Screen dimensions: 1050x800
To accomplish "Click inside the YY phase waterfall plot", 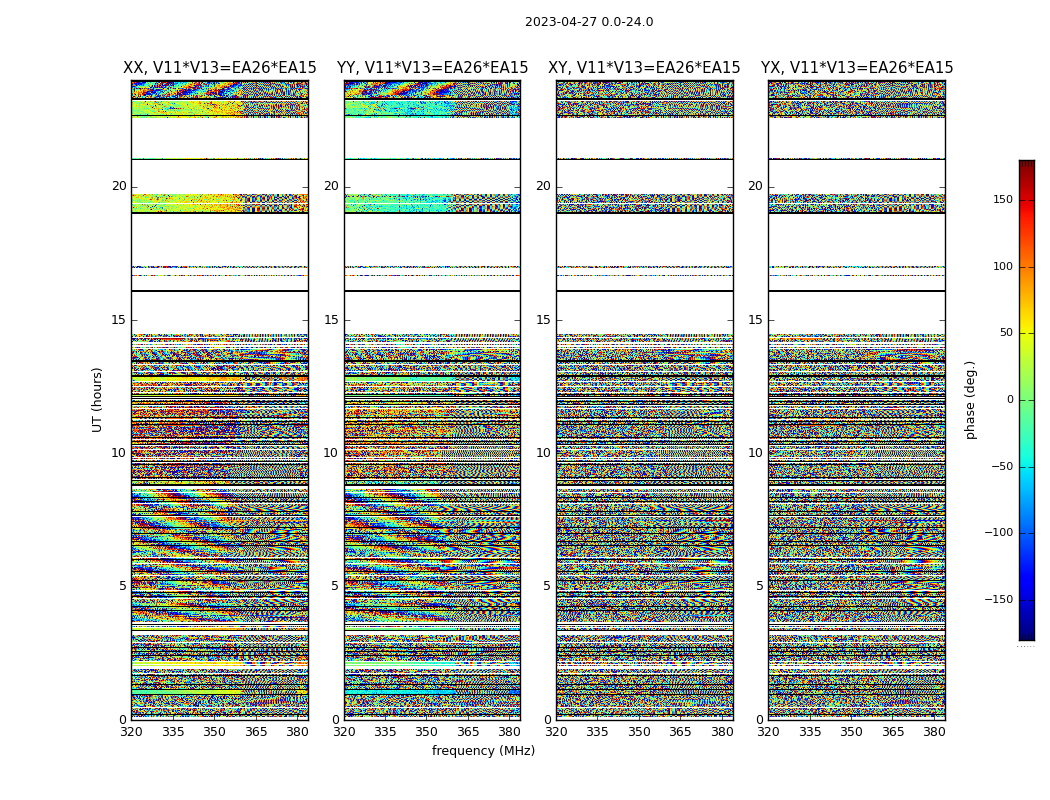I will click(433, 400).
